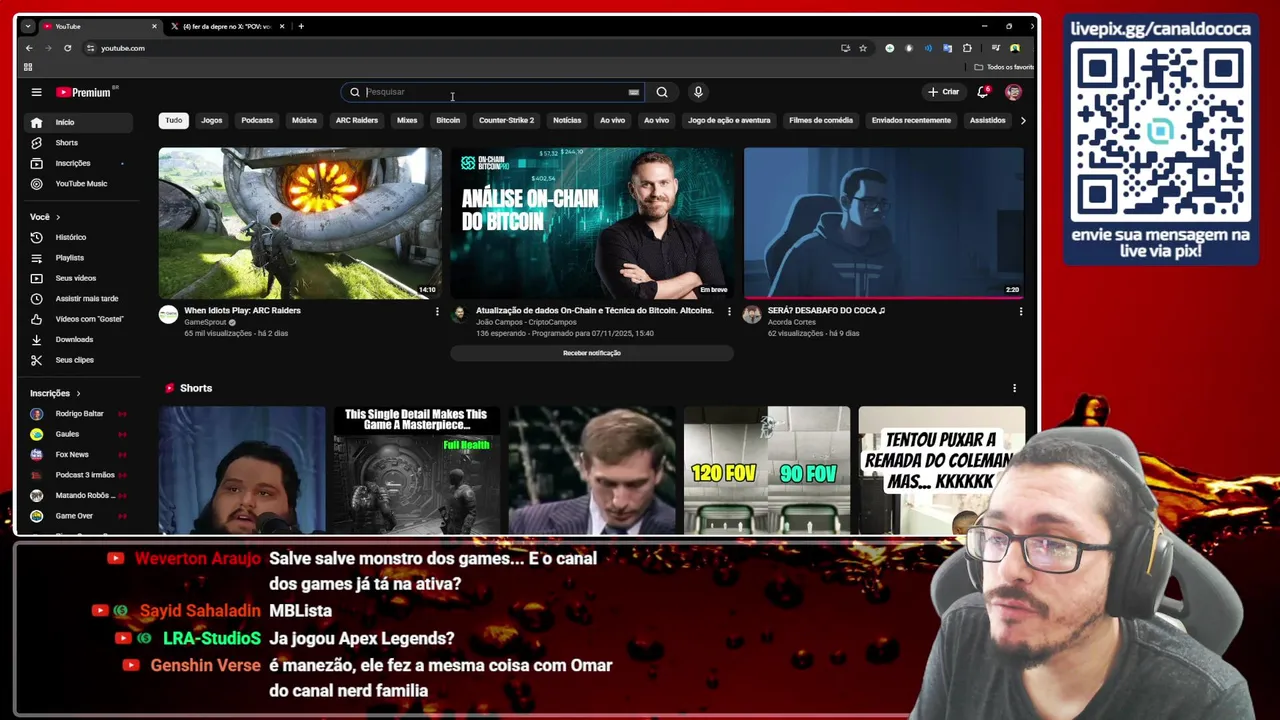Click Receber notificação button

(x=592, y=353)
